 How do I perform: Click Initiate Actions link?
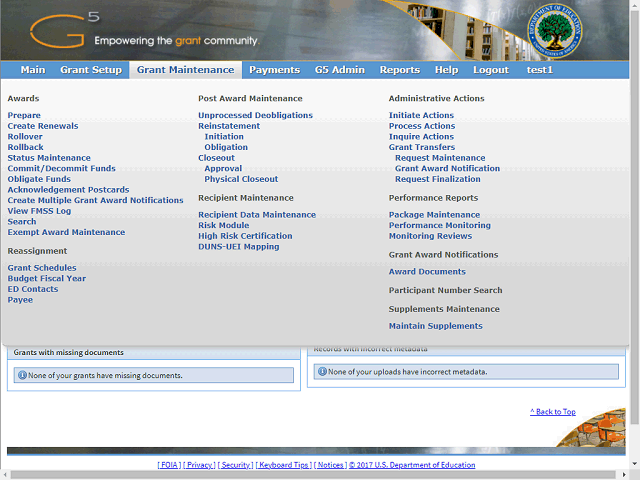pyautogui.click(x=421, y=115)
